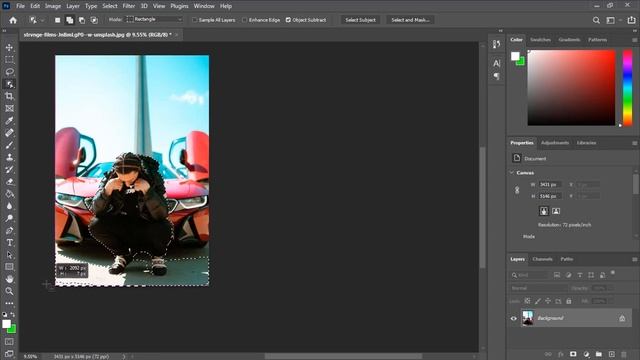Image resolution: width=640 pixels, height=360 pixels.
Task: Choose Subtract from Selection mode button
Action: click(82, 20)
